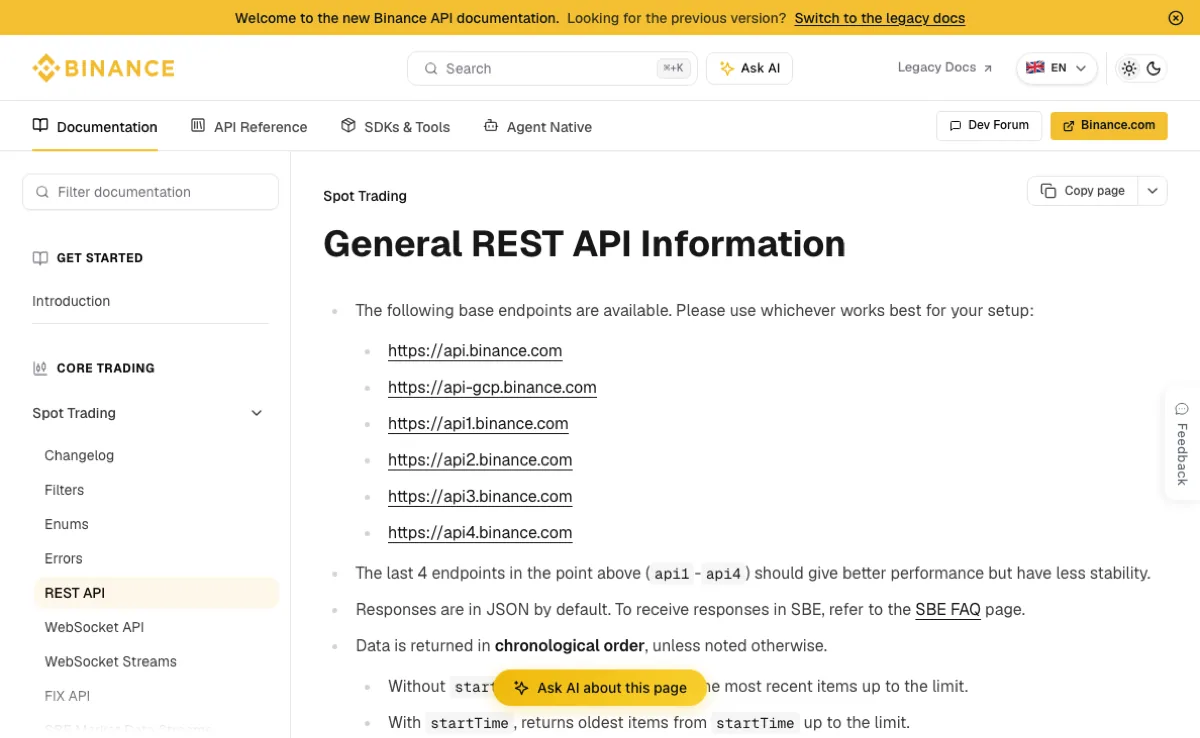Click the Binance.com external-link icon
Viewport: 1200px width, 738px height.
point(1069,126)
